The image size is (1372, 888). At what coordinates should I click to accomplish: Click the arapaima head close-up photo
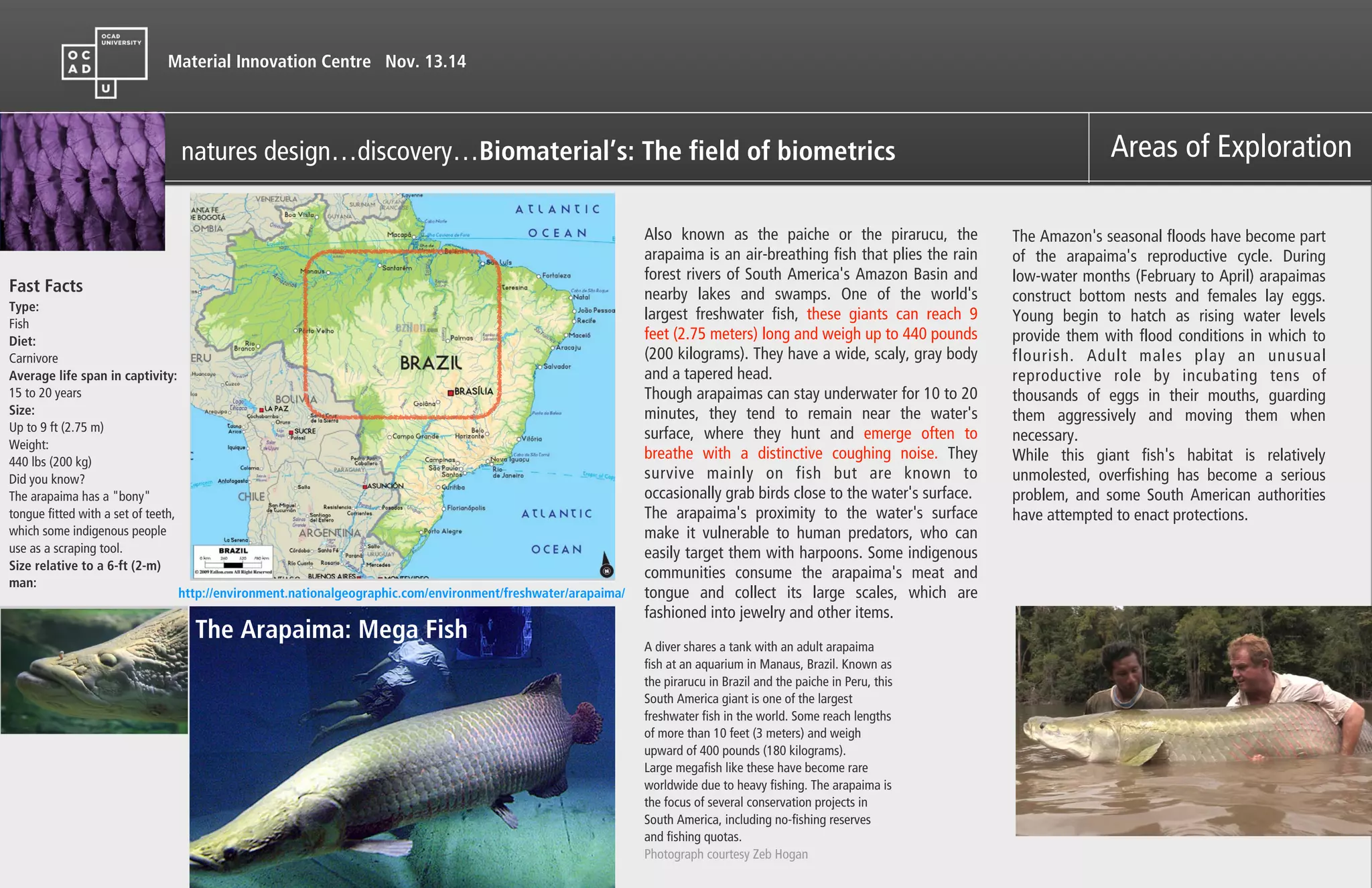point(94,670)
